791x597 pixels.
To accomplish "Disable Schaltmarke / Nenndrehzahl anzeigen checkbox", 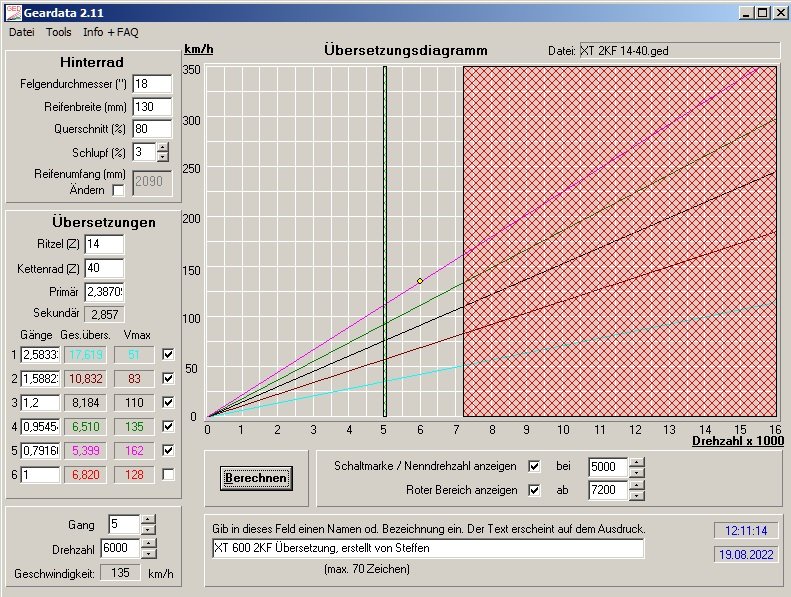I will click(x=533, y=467).
